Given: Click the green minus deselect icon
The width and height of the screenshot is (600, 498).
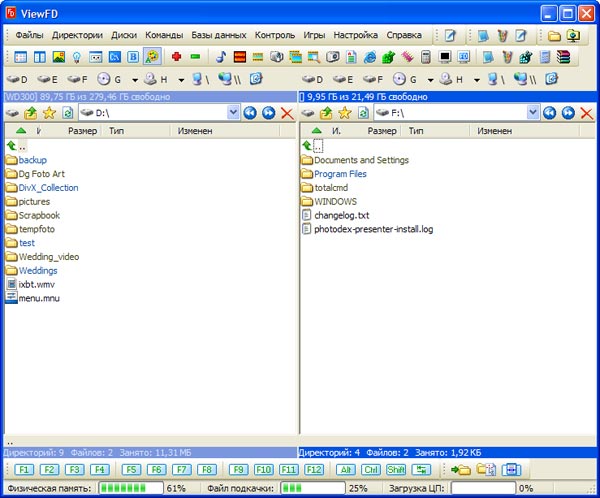Looking at the screenshot, I should (x=196, y=57).
